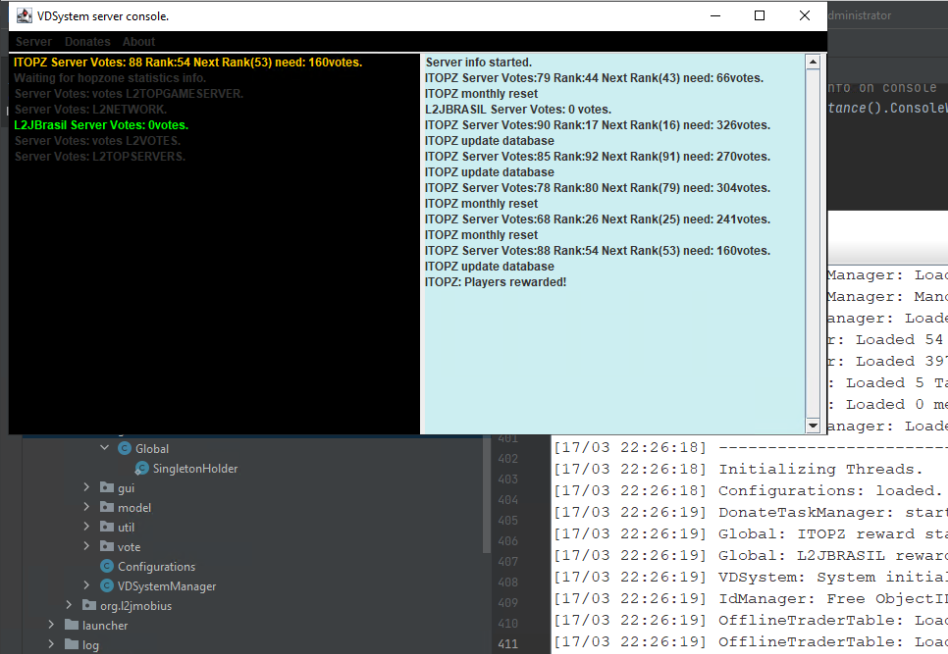Click log entry with Rank:17 votes

[x=597, y=125]
